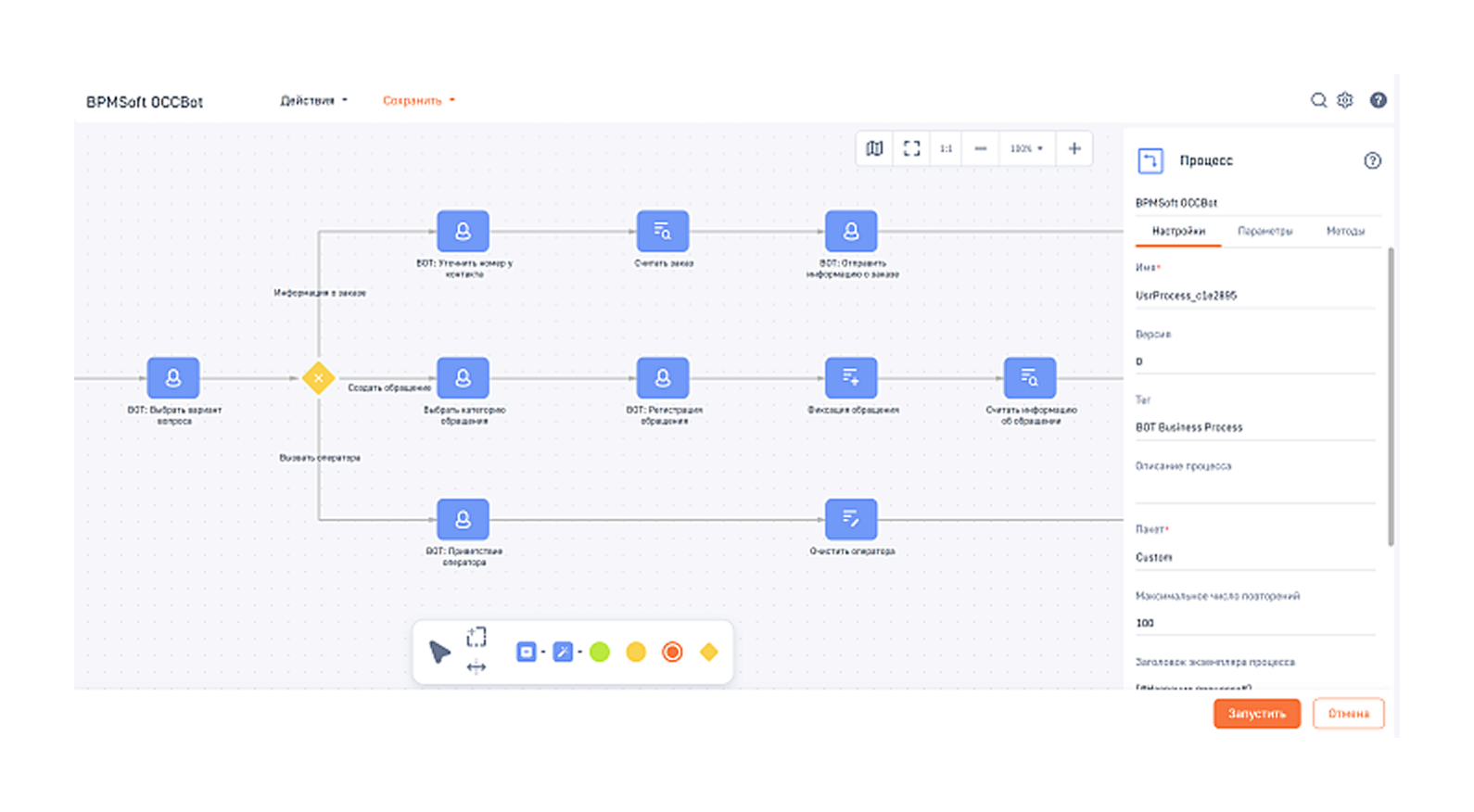Image resolution: width=1474 pixels, height=812 pixels.
Task: Click the Версия input field
Action: pyautogui.click(x=1256, y=362)
